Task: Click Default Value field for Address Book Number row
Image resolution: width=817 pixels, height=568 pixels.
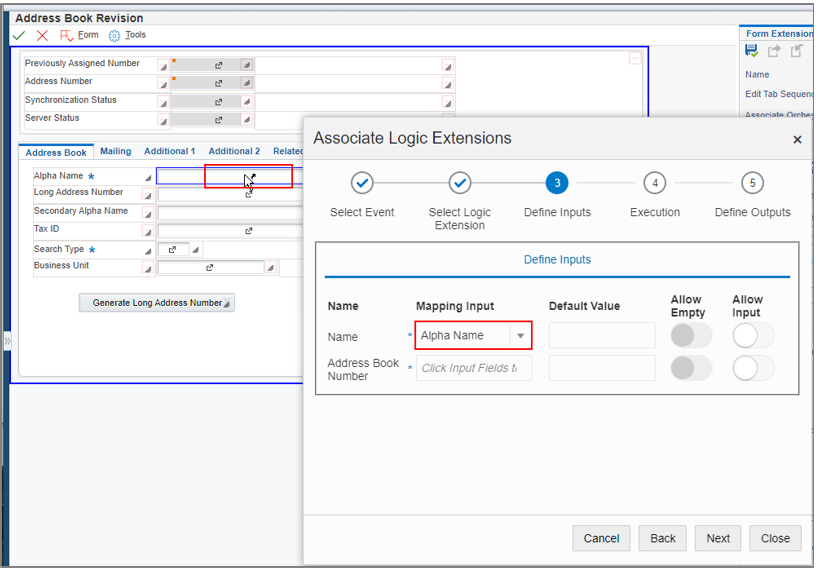Action: click(602, 368)
